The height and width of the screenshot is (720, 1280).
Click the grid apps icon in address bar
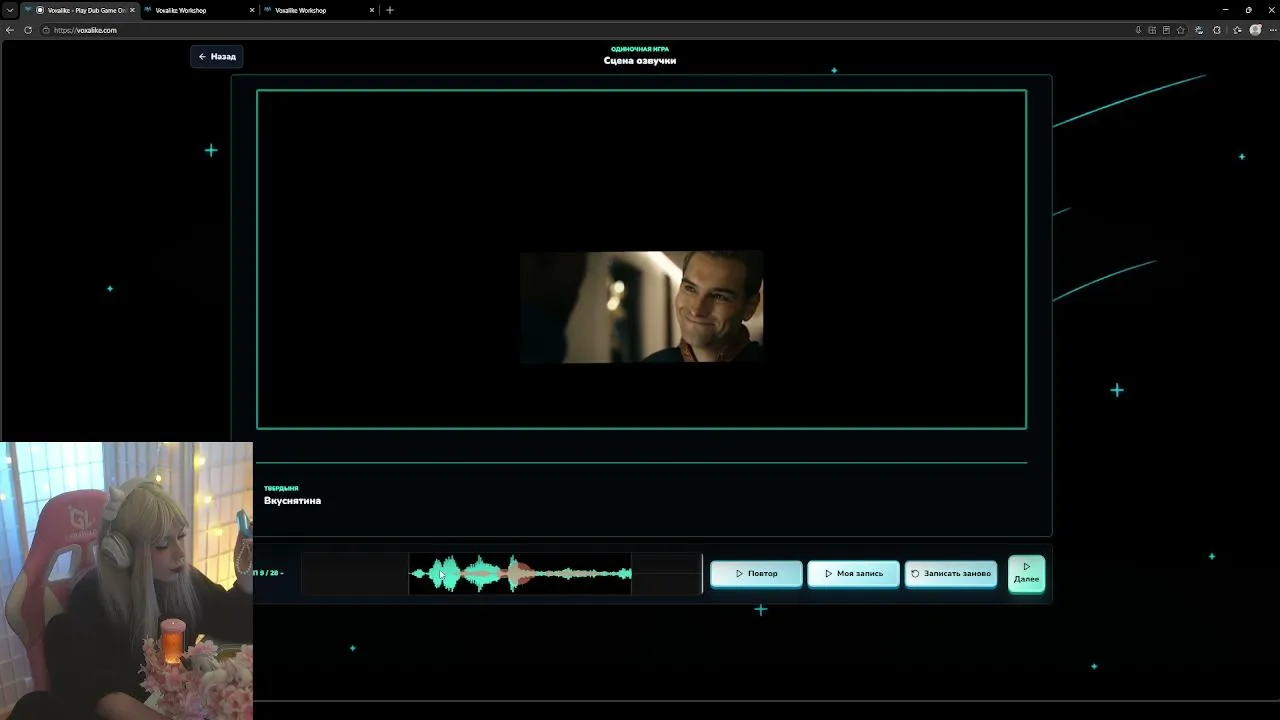(x=1152, y=30)
